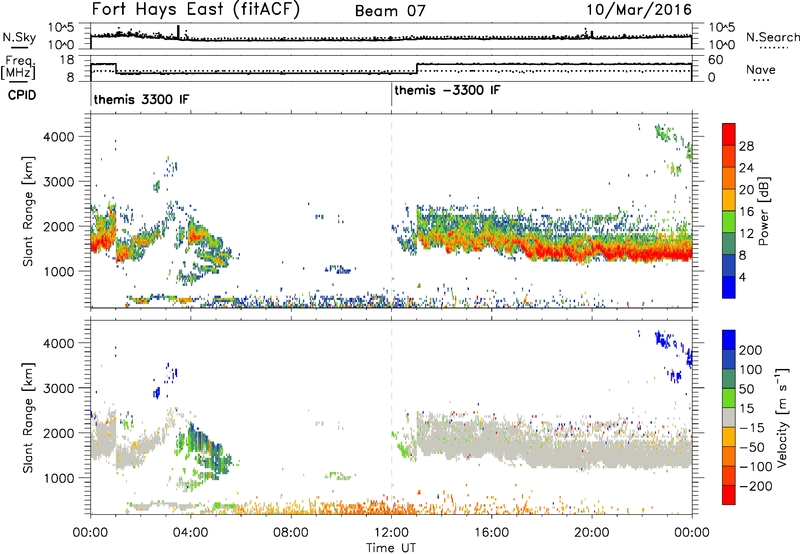Click the '4000' tick on the power panel

pyautogui.click(x=59, y=137)
